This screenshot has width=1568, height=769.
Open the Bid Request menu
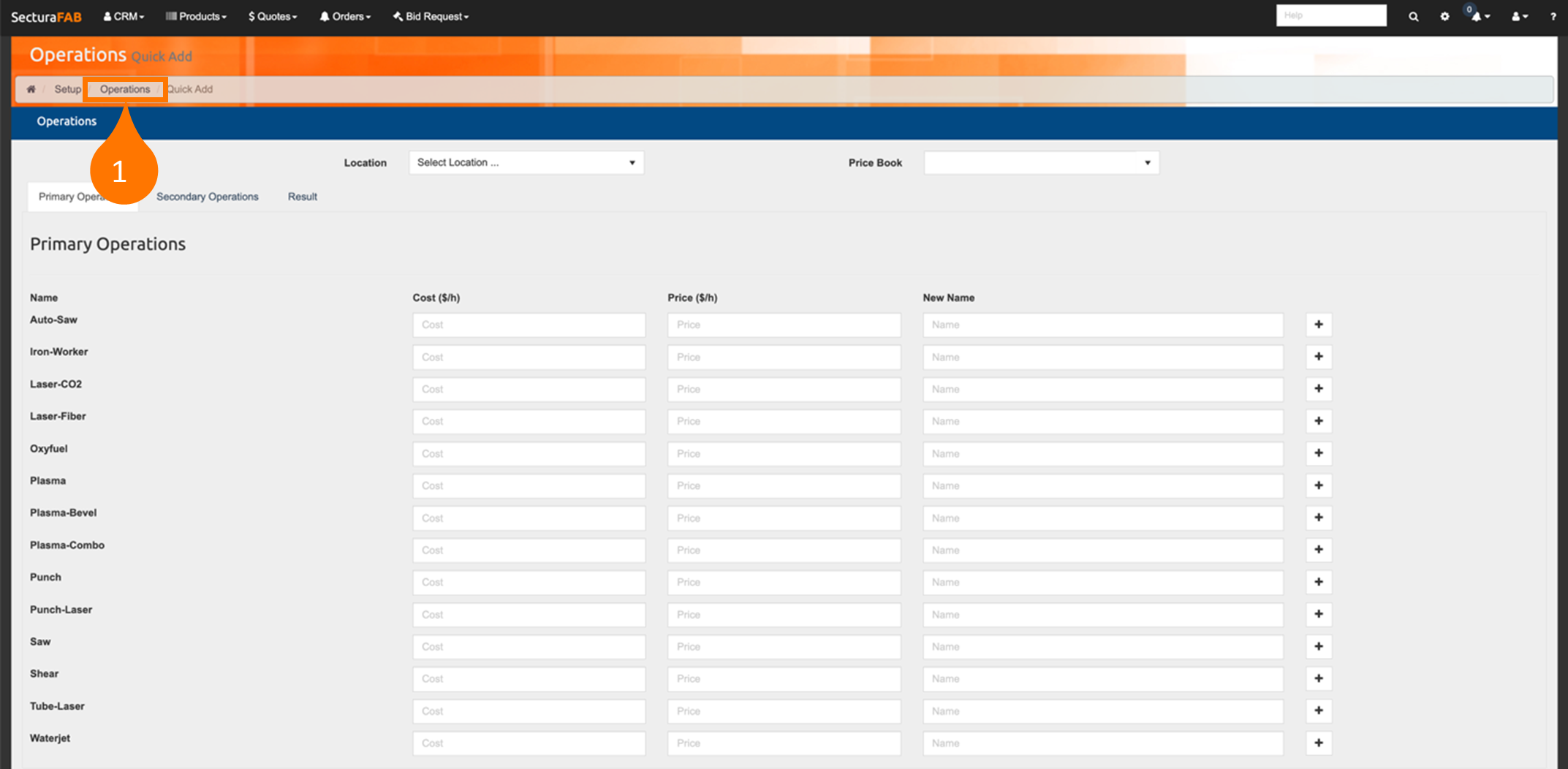[431, 16]
